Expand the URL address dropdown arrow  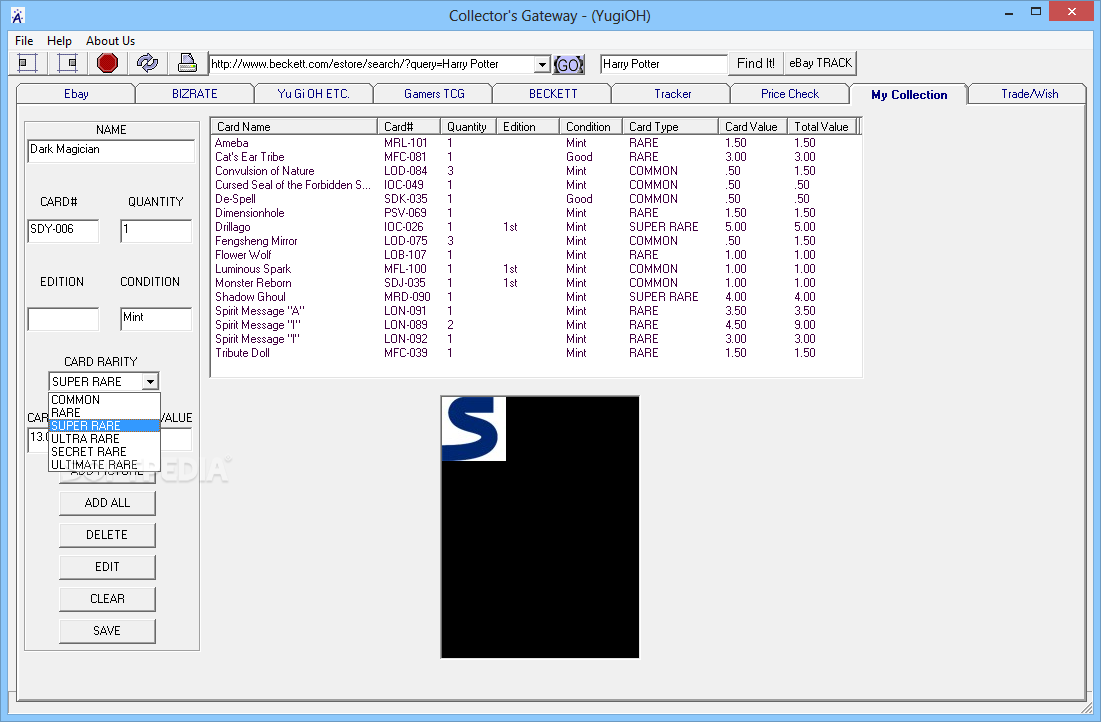[x=541, y=65]
